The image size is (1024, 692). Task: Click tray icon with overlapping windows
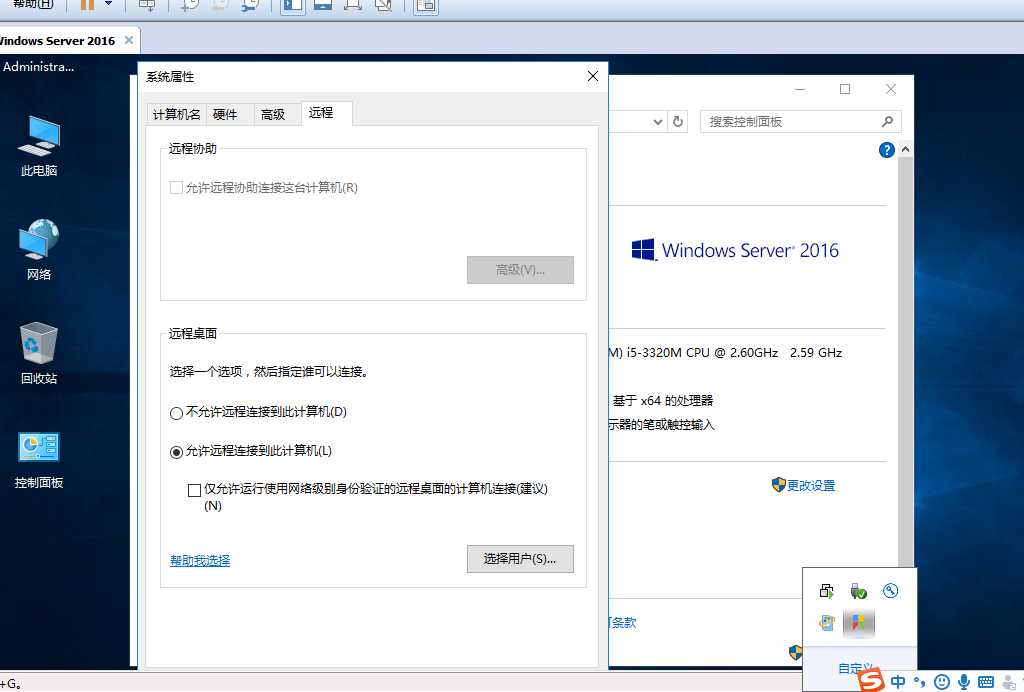(826, 591)
